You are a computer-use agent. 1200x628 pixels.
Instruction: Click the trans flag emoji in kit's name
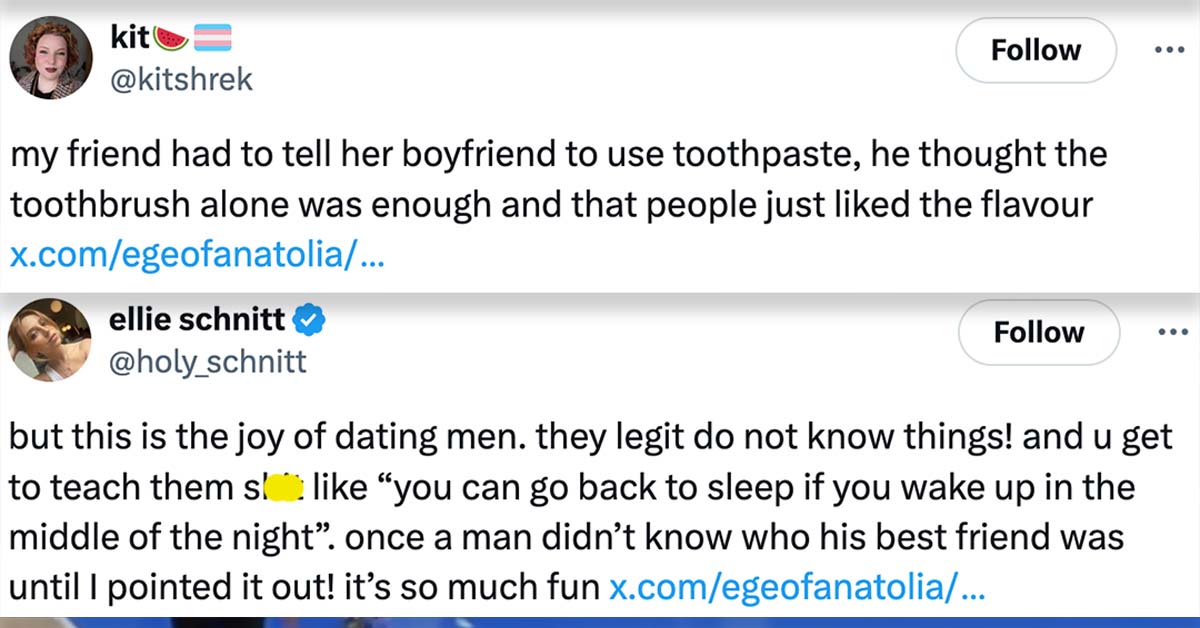click(x=213, y=36)
